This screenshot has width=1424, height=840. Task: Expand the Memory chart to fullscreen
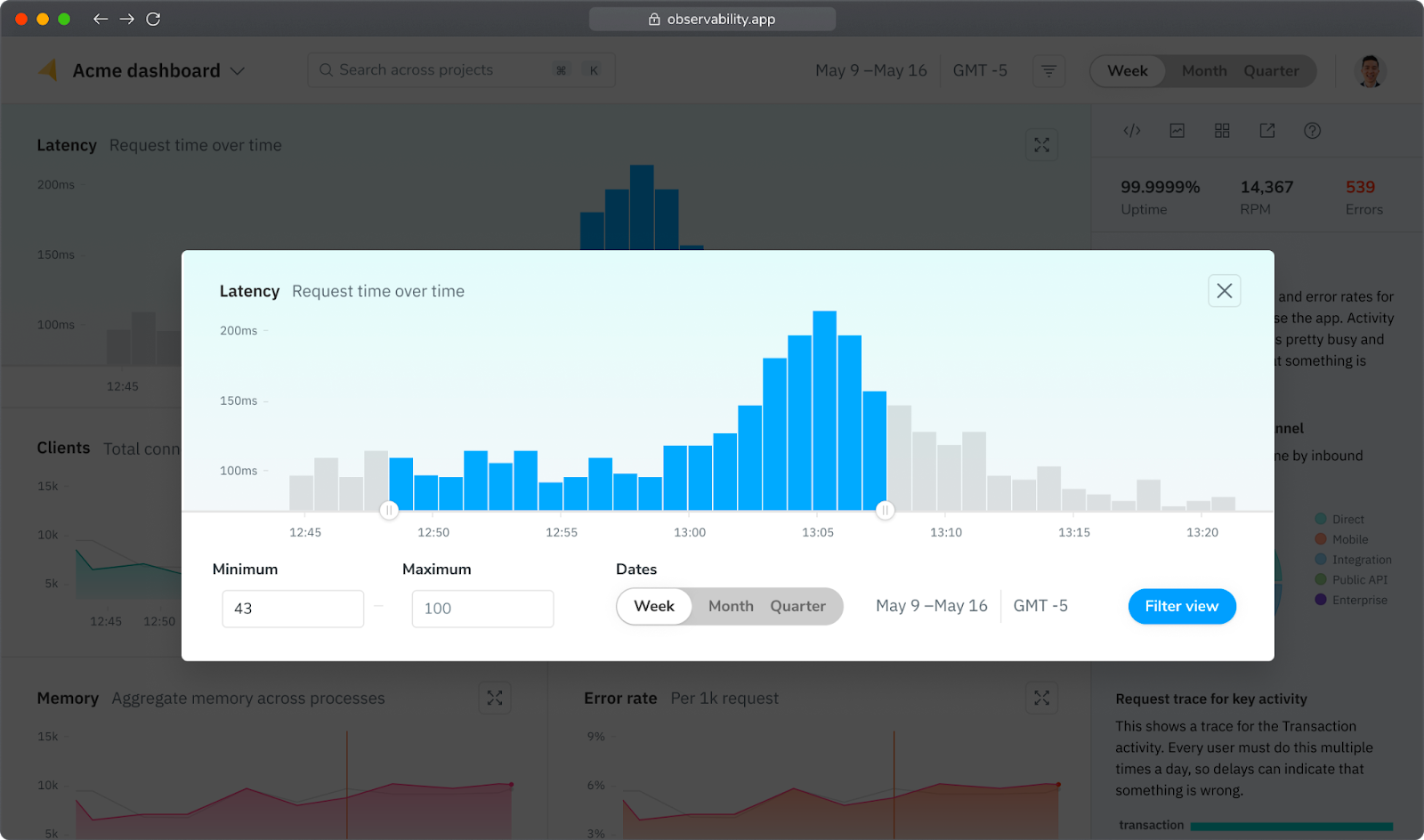pos(495,698)
